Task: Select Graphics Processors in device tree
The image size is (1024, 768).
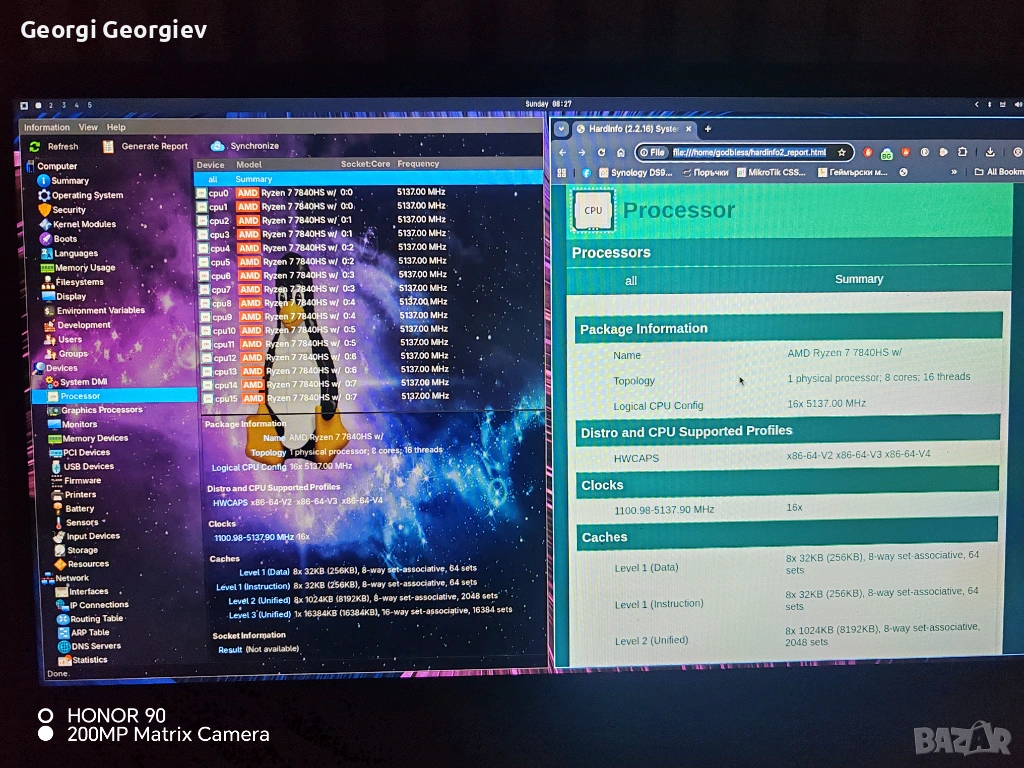Action: (x=101, y=410)
